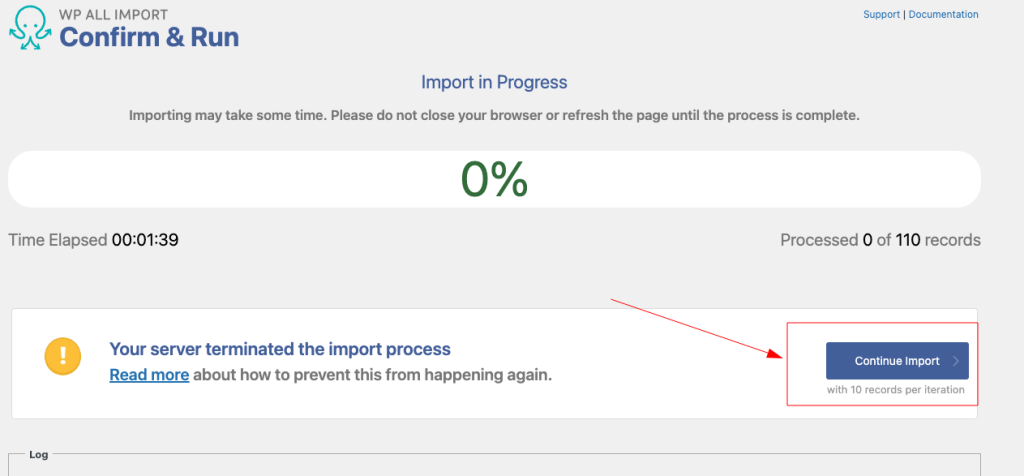Viewport: 1024px width, 476px height.
Task: Click inside the Log output panel
Action: point(494,468)
